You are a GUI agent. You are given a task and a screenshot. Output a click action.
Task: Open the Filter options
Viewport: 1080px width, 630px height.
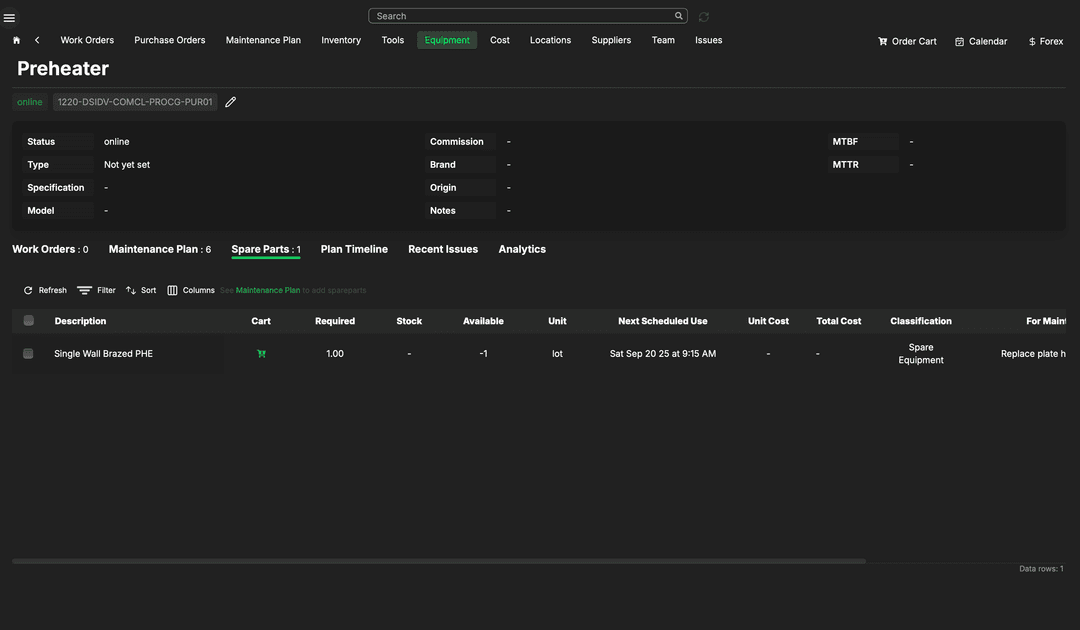tap(97, 290)
